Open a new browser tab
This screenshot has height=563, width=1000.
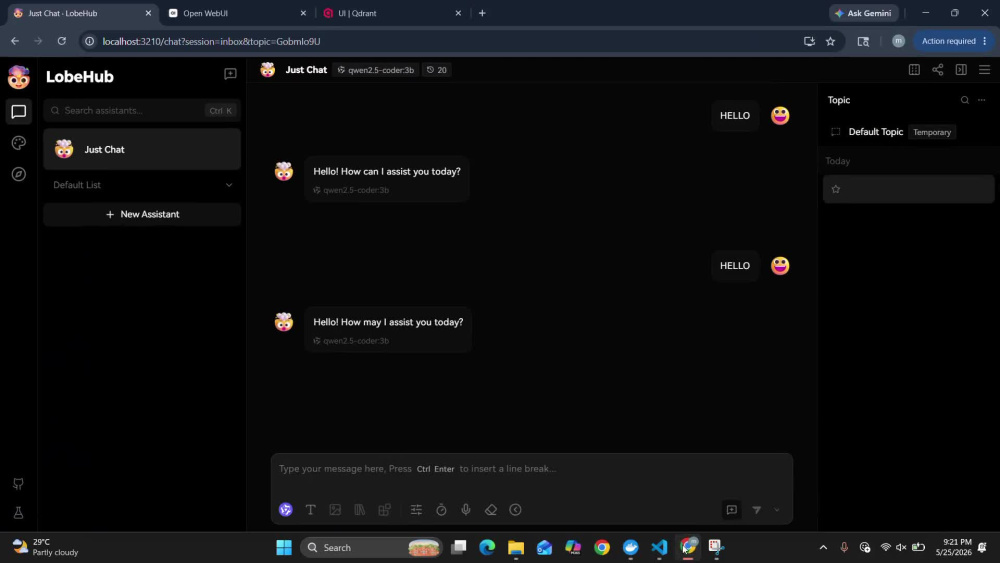[x=482, y=13]
